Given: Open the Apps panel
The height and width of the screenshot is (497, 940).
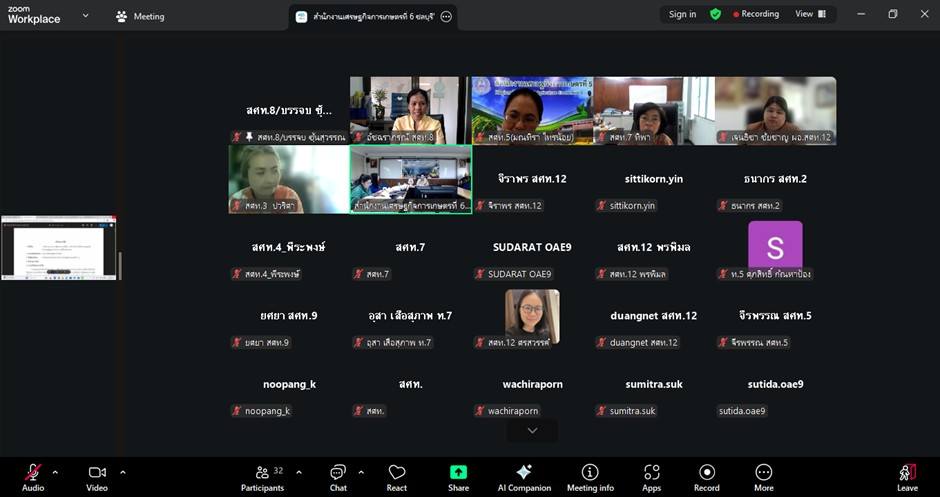Looking at the screenshot, I should (x=652, y=475).
